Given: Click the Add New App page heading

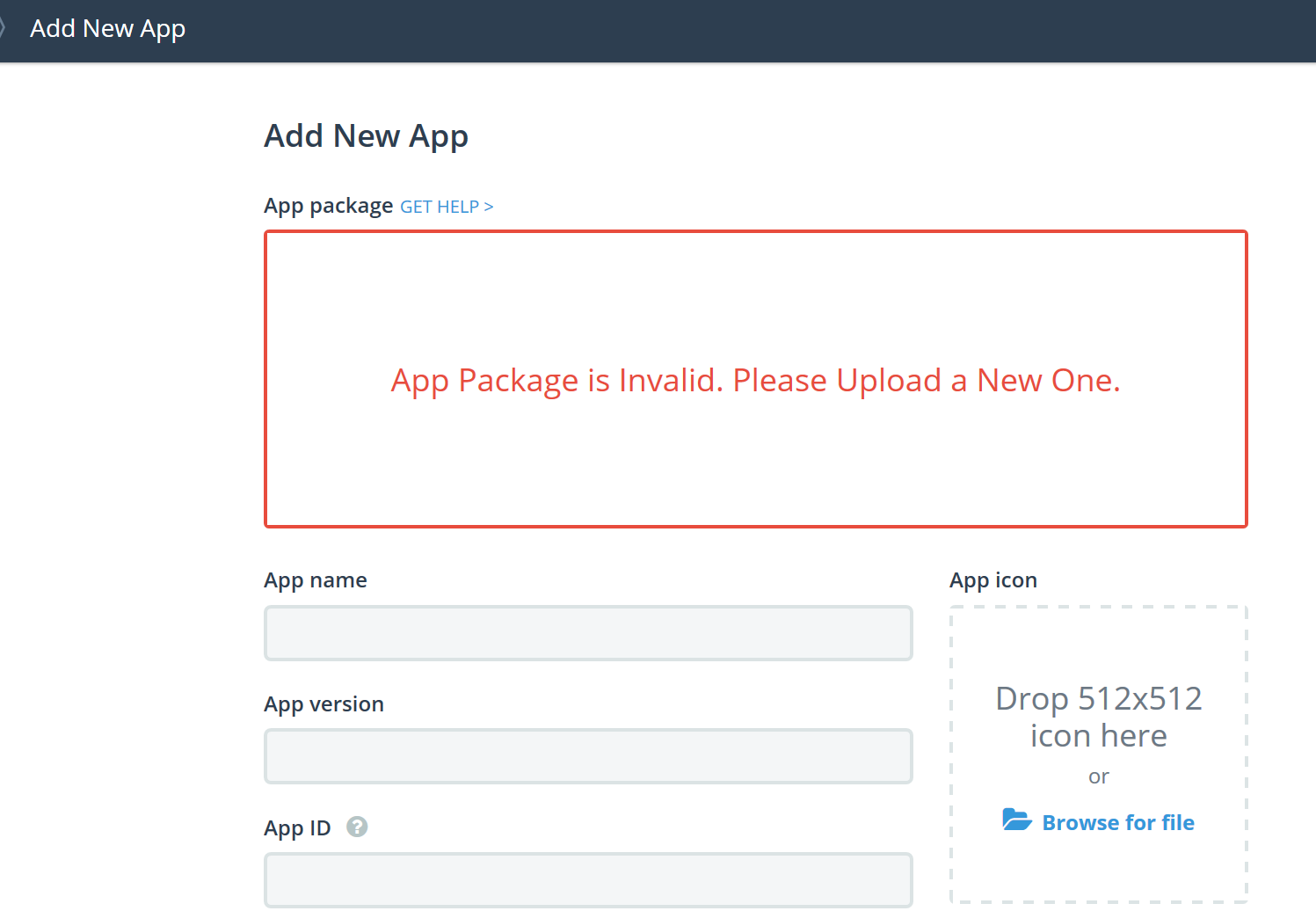Looking at the screenshot, I should pos(366,136).
